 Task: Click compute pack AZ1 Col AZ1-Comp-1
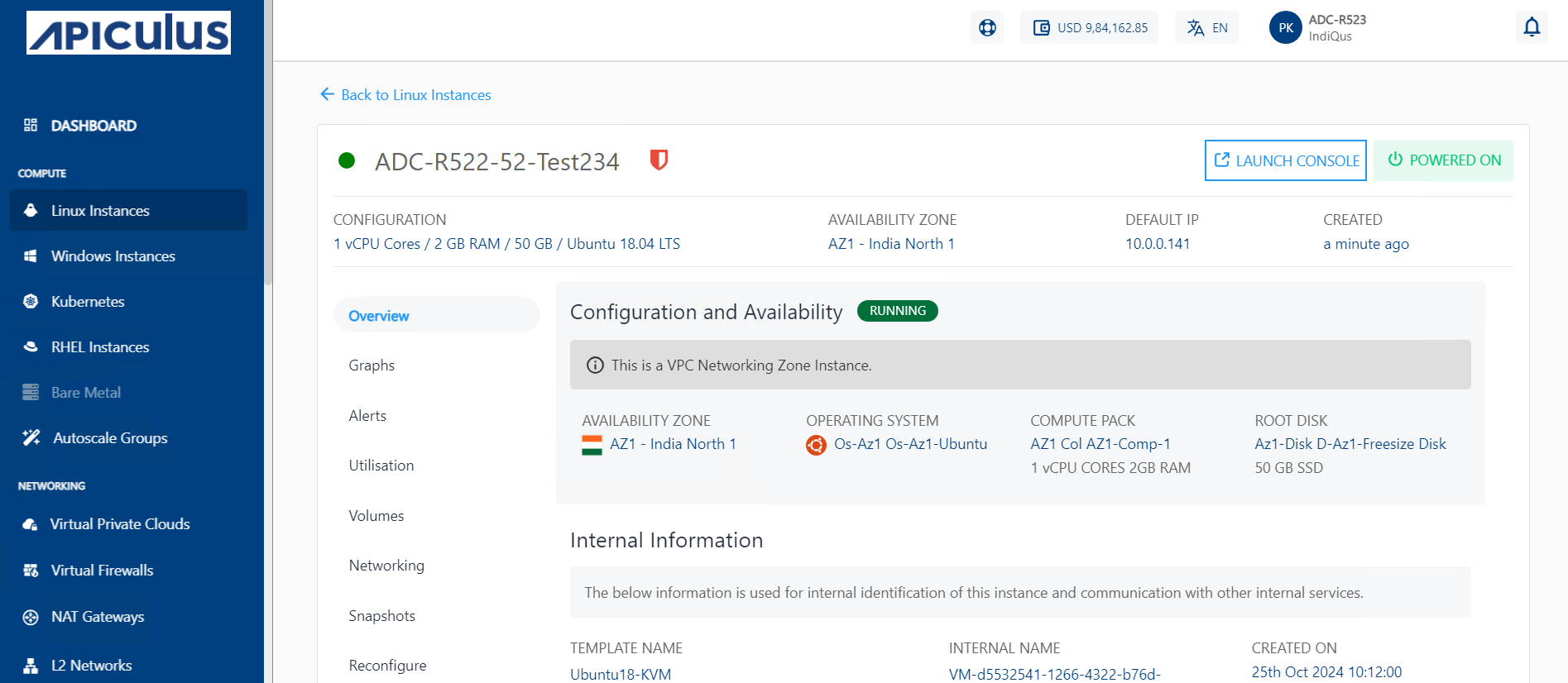tap(1100, 444)
